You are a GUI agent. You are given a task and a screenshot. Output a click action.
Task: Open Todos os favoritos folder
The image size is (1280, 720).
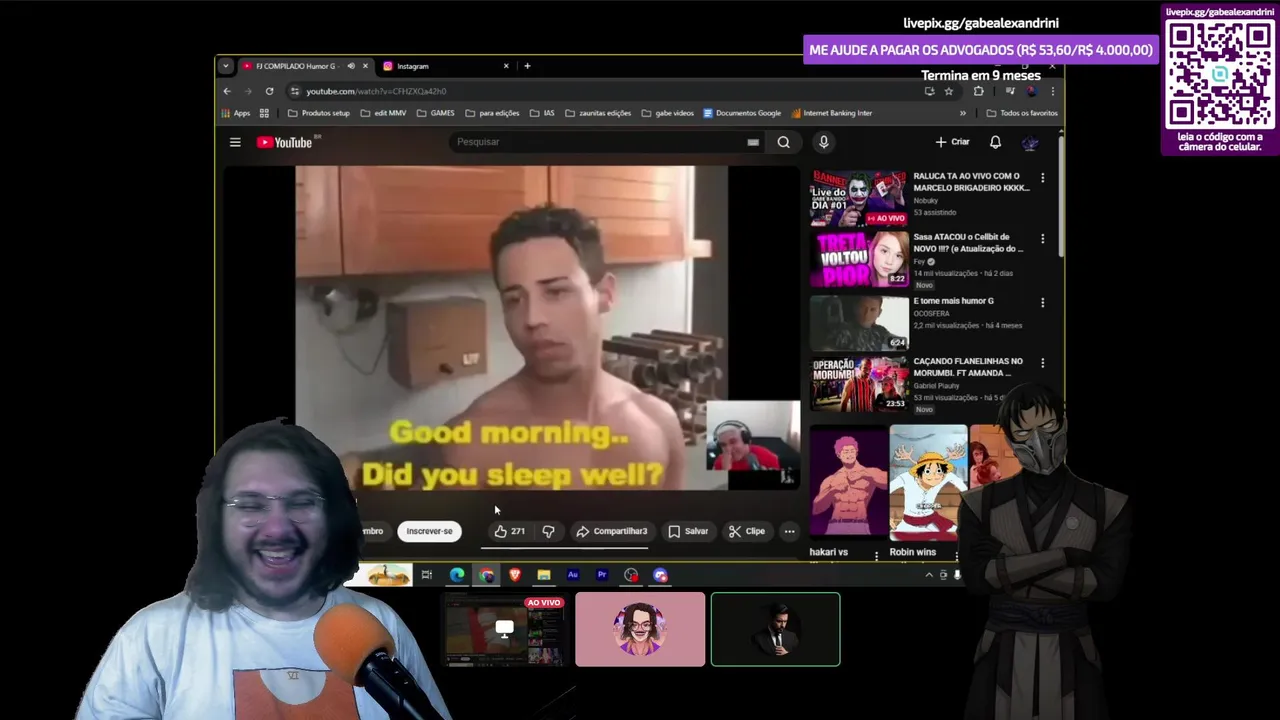click(1021, 113)
